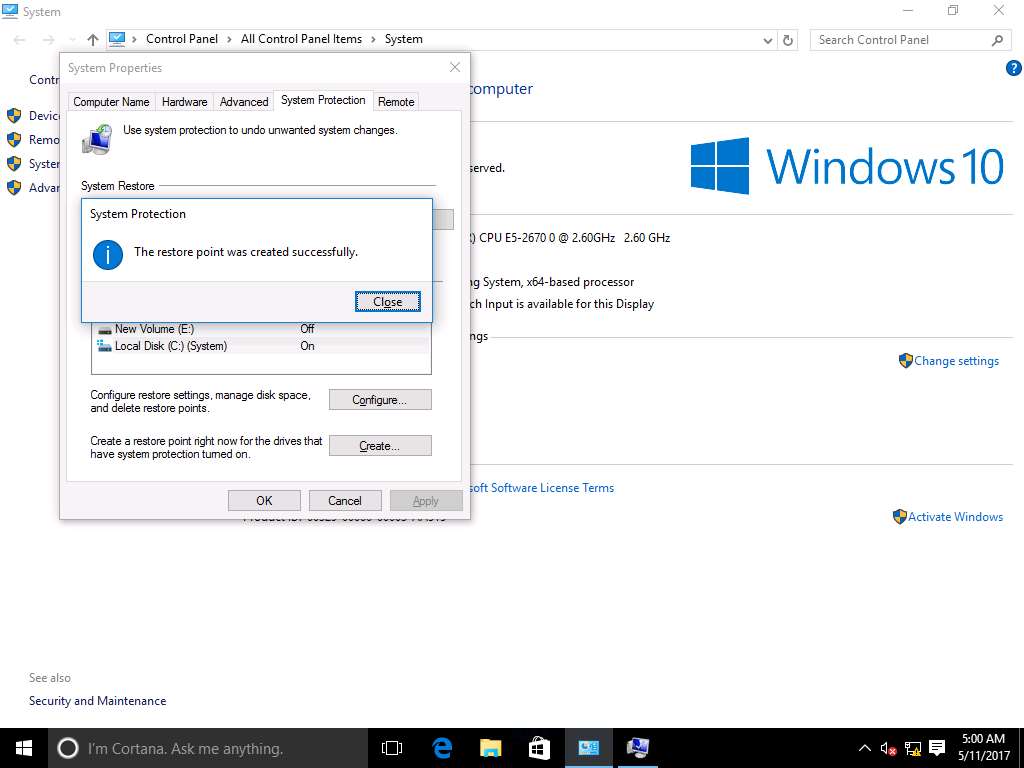Open the Computer Name tab
The height and width of the screenshot is (768, 1024).
[111, 102]
